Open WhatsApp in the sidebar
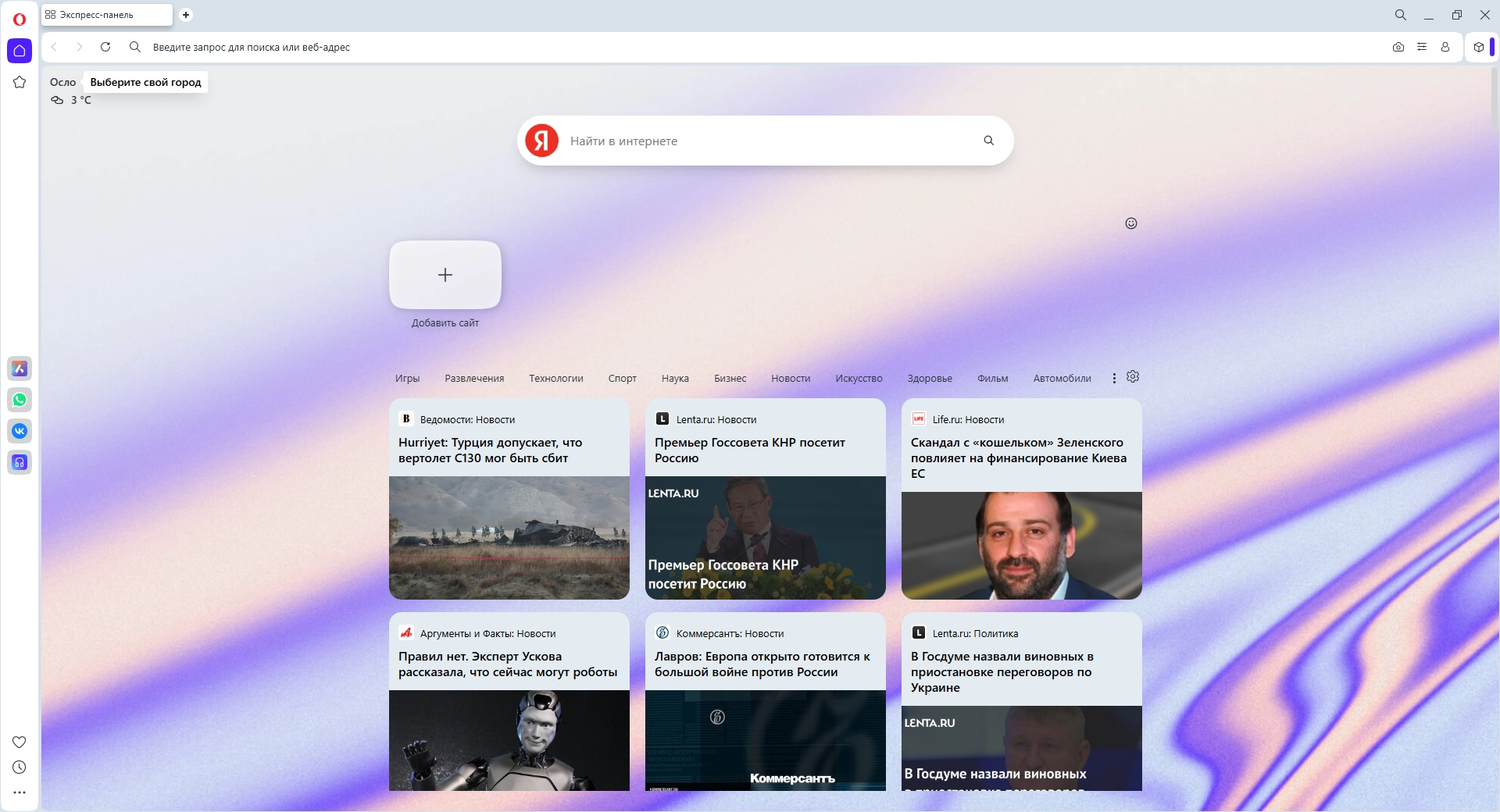 click(20, 400)
